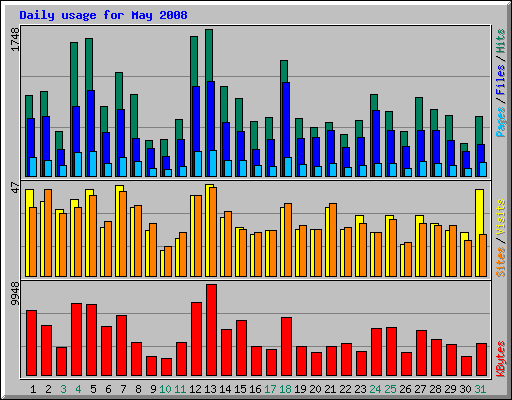Click day 31 on the x-axis
This screenshot has width=512, height=400.
pyautogui.click(x=480, y=389)
